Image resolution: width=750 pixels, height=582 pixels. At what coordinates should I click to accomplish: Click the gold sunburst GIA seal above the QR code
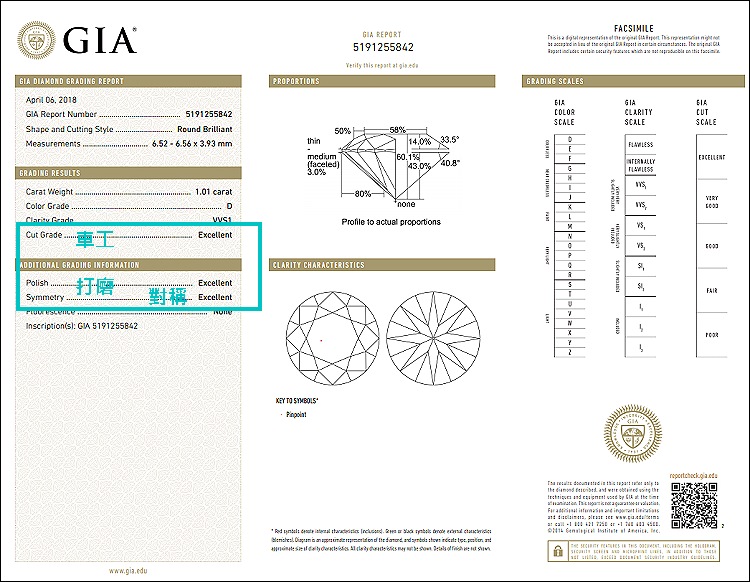[633, 434]
